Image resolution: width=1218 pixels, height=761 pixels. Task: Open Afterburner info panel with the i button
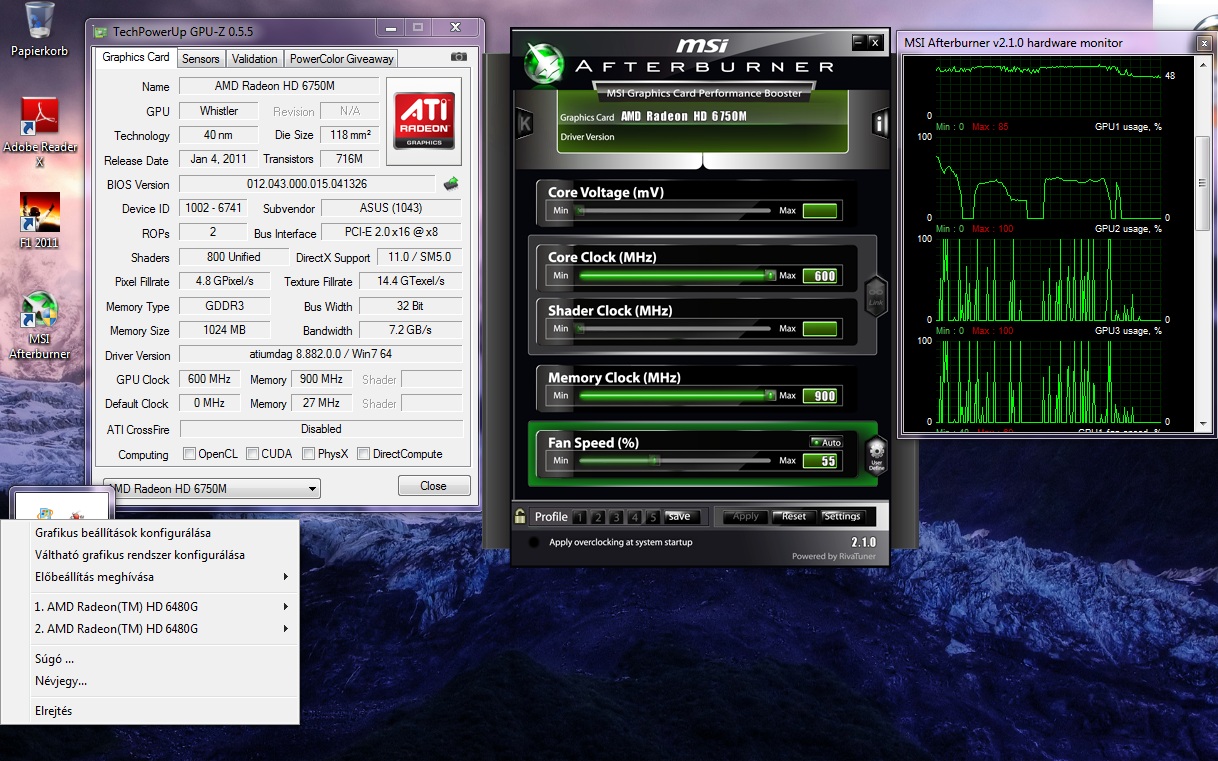pyautogui.click(x=880, y=124)
